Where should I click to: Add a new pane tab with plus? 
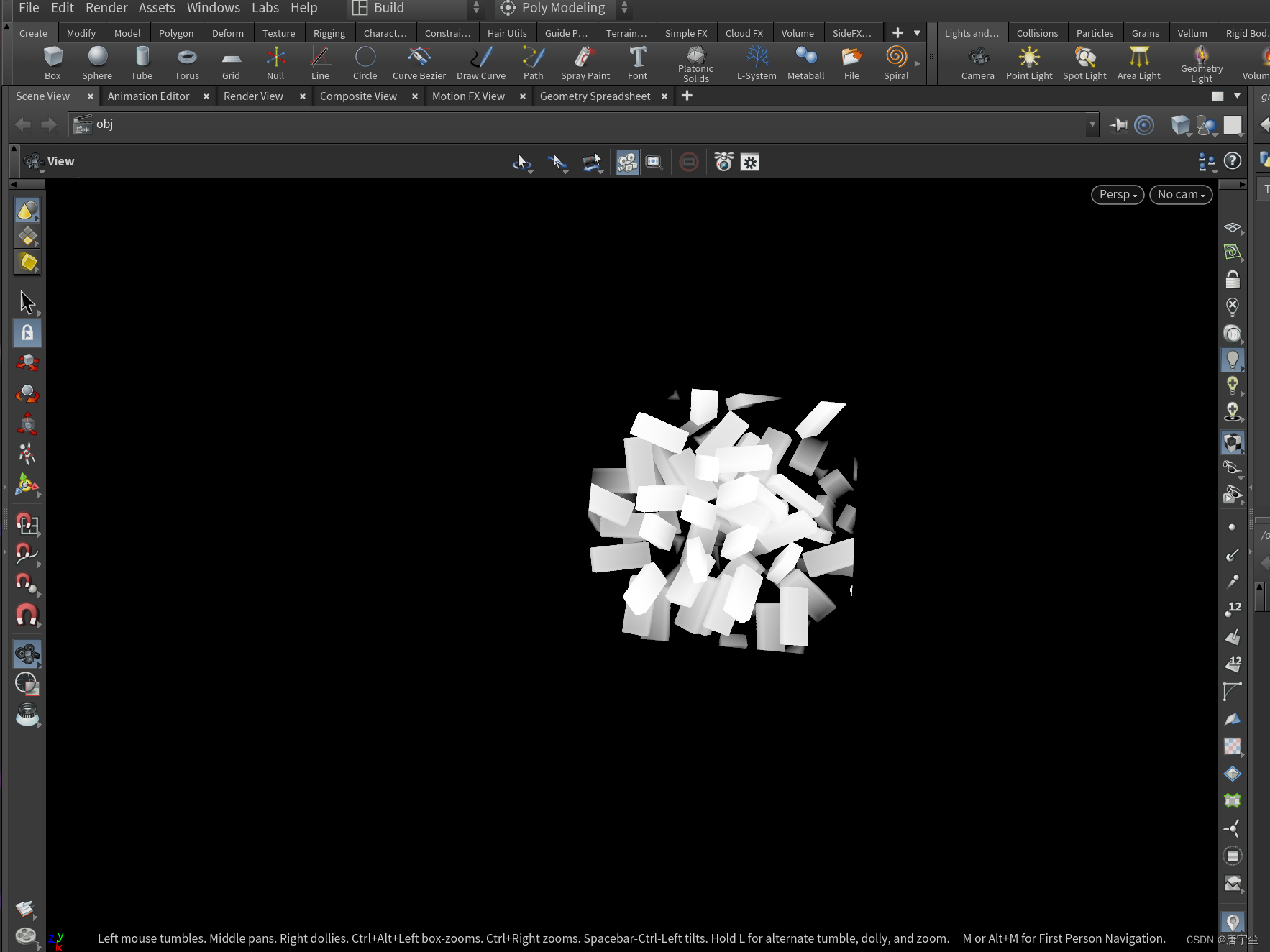pos(687,96)
